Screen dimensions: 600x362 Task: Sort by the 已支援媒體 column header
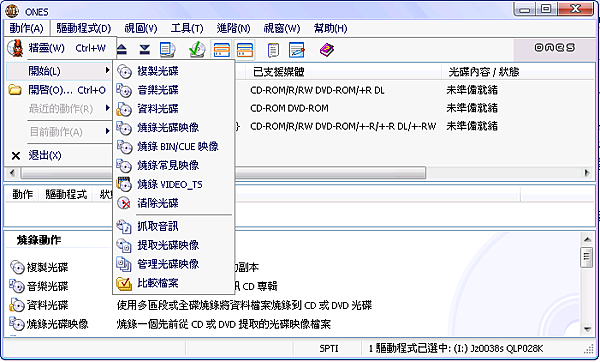point(343,72)
